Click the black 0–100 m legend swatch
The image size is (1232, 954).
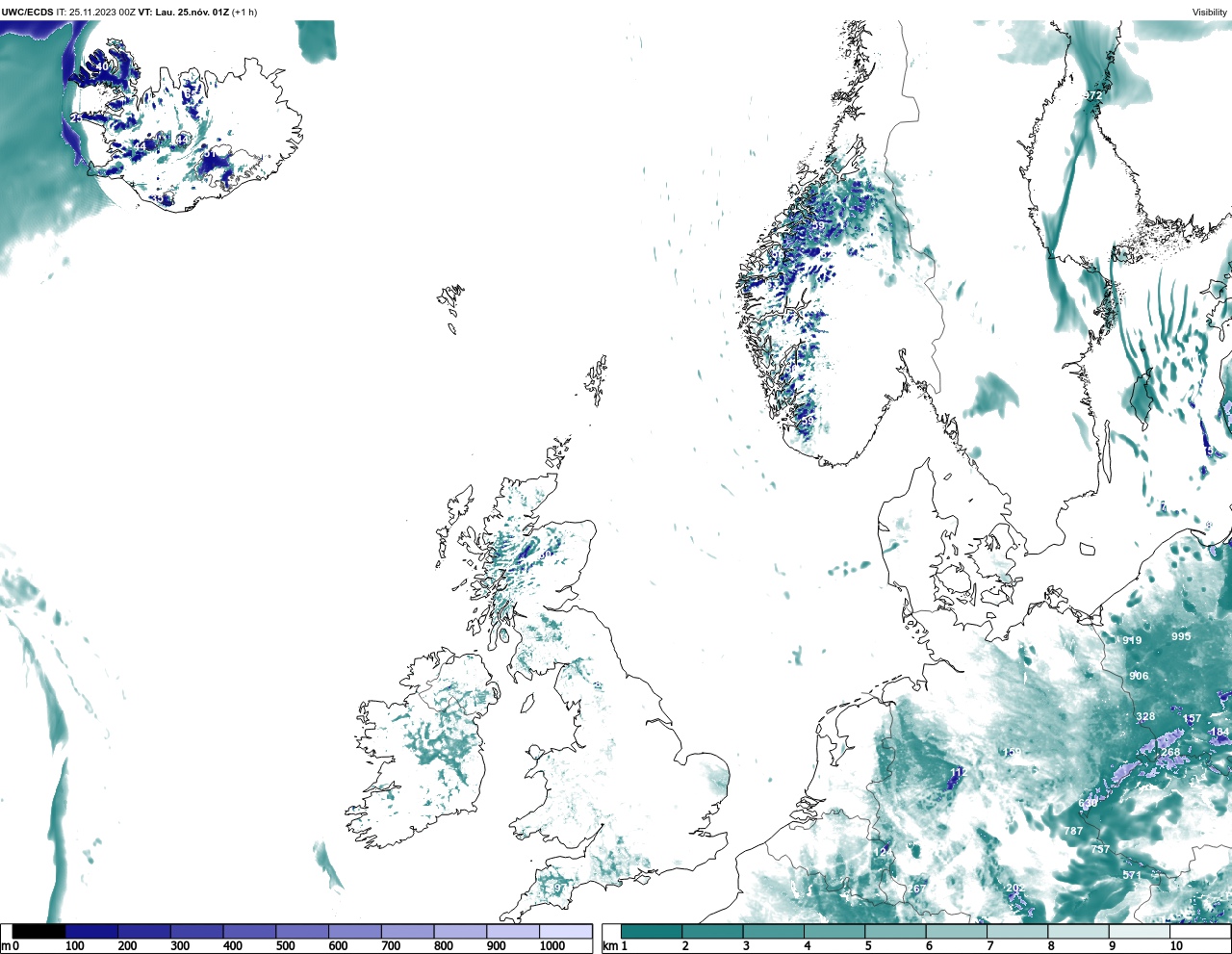click(39, 932)
